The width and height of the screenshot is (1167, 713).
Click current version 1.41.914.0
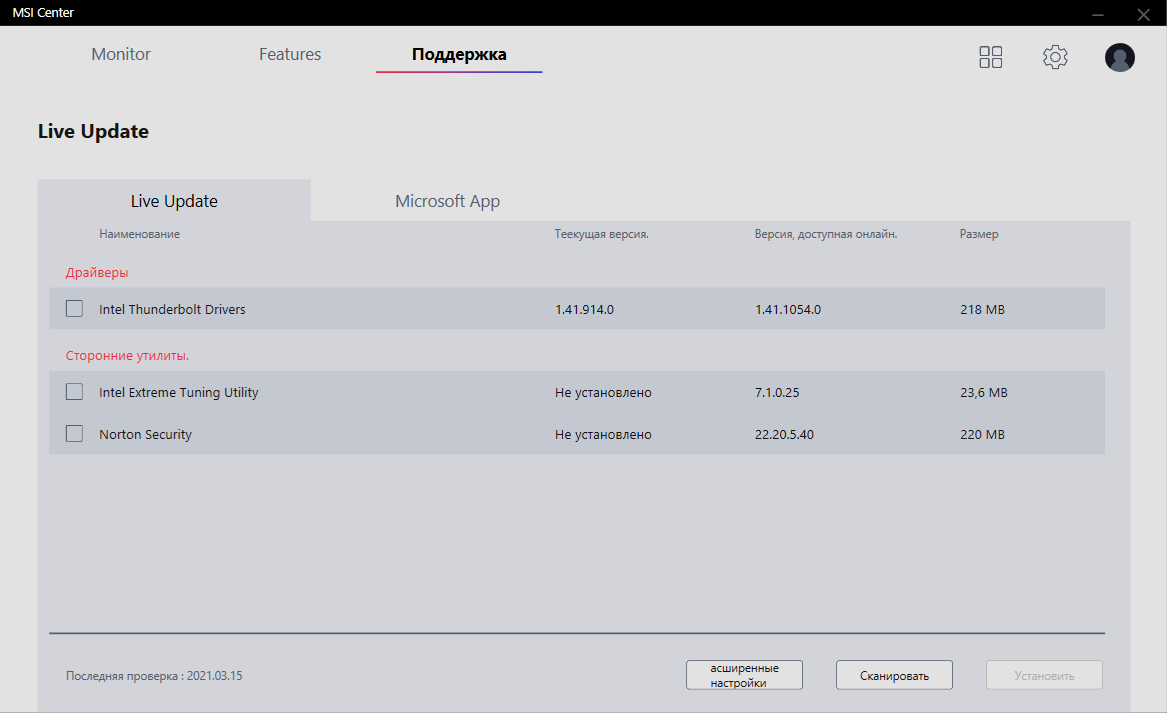(x=584, y=309)
